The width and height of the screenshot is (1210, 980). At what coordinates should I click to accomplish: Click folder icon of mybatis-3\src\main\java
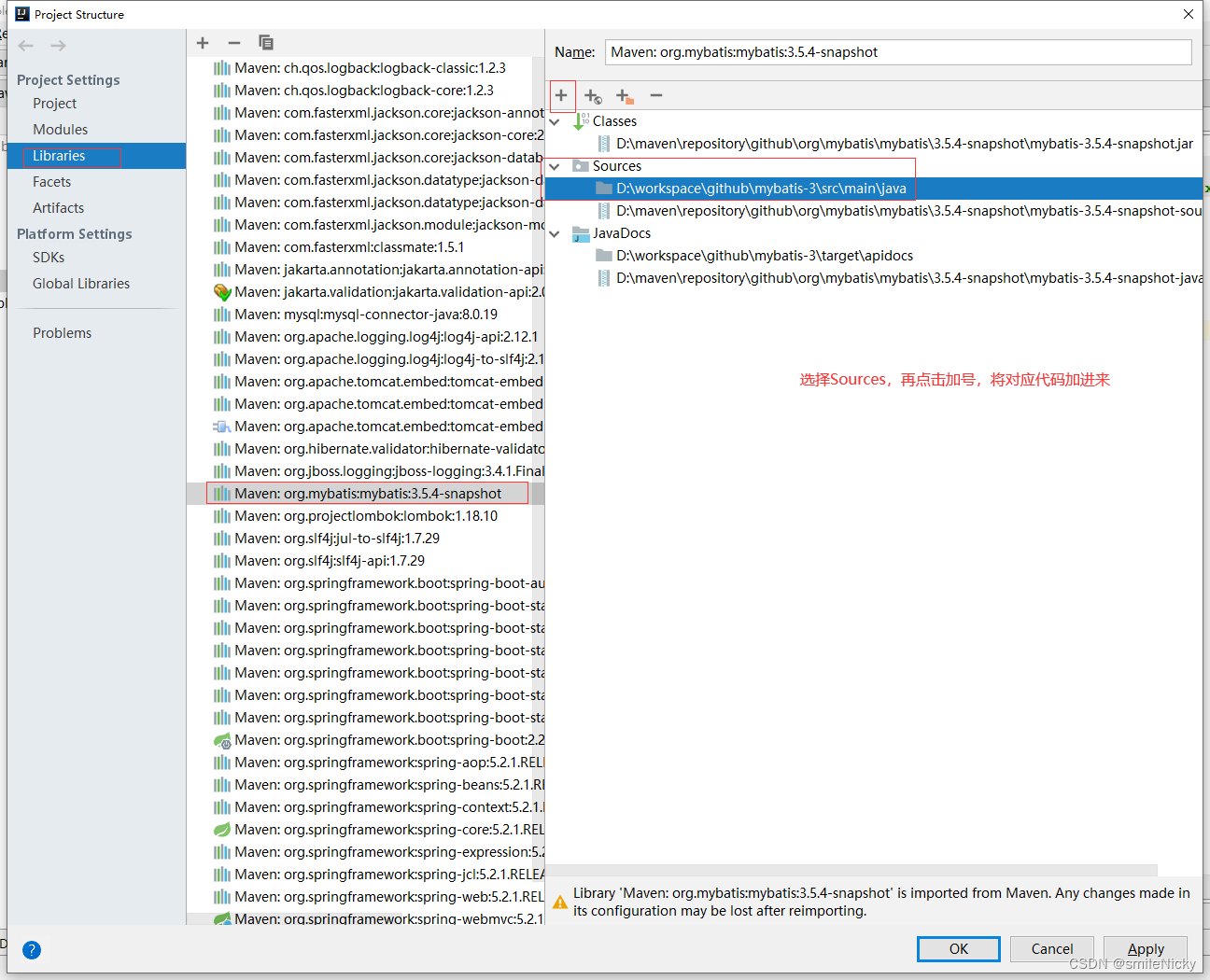tap(604, 189)
